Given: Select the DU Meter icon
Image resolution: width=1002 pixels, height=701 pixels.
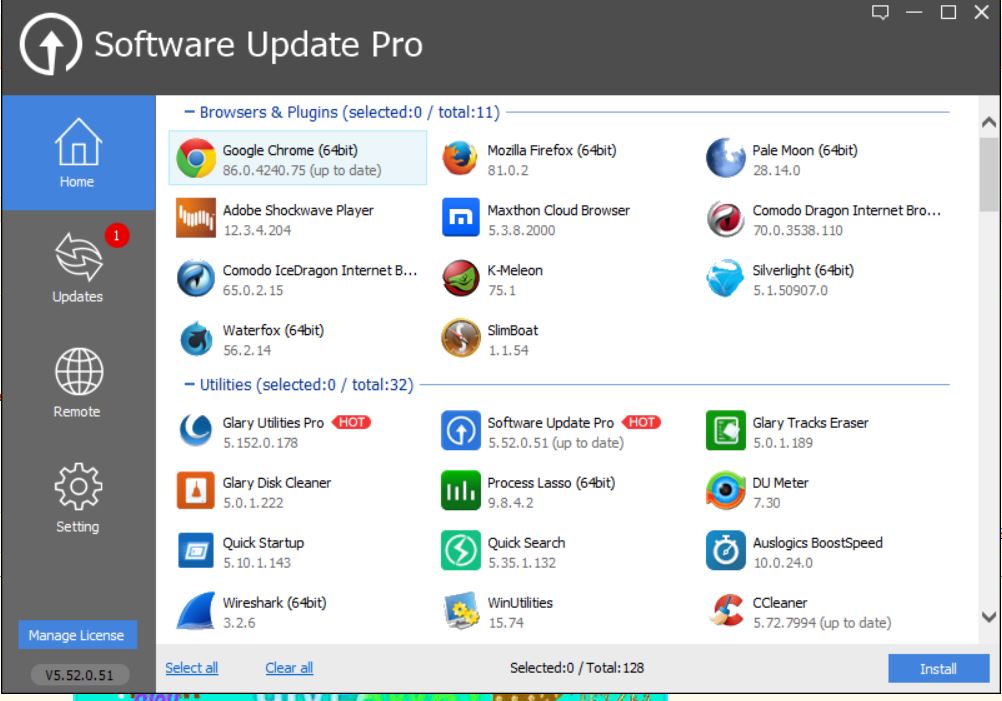Looking at the screenshot, I should [x=725, y=491].
